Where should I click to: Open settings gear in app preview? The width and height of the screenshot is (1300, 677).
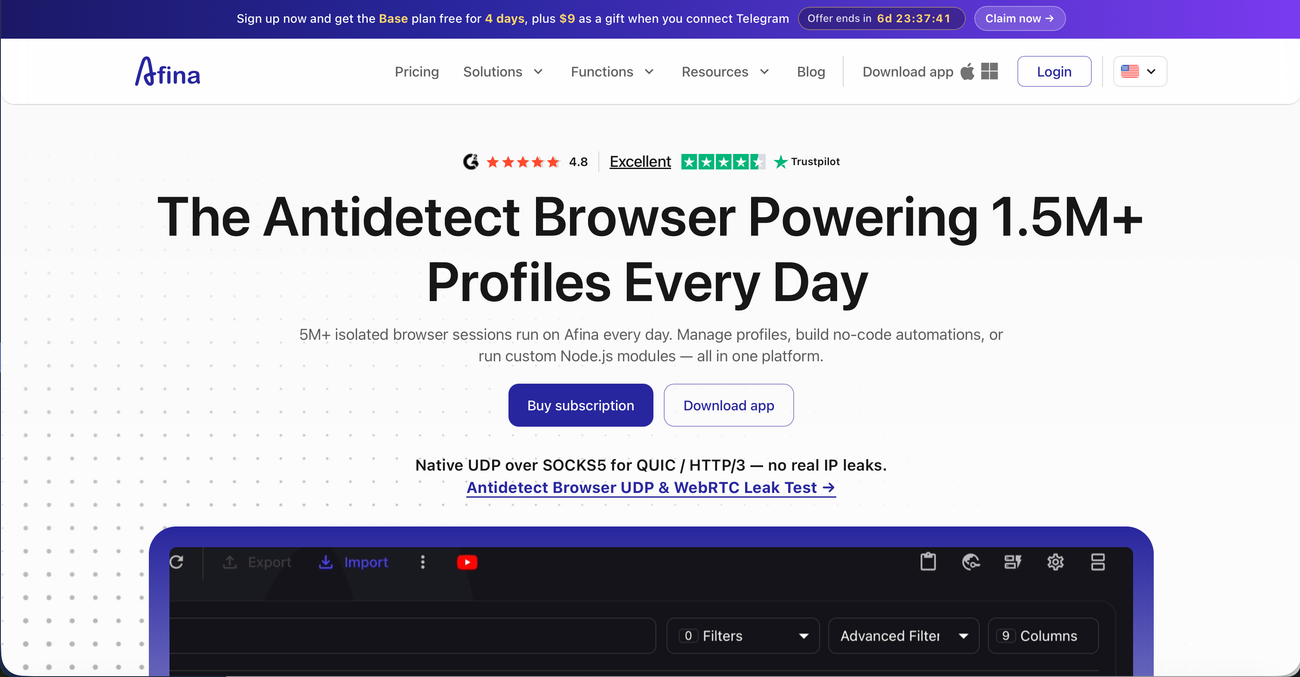(x=1055, y=562)
